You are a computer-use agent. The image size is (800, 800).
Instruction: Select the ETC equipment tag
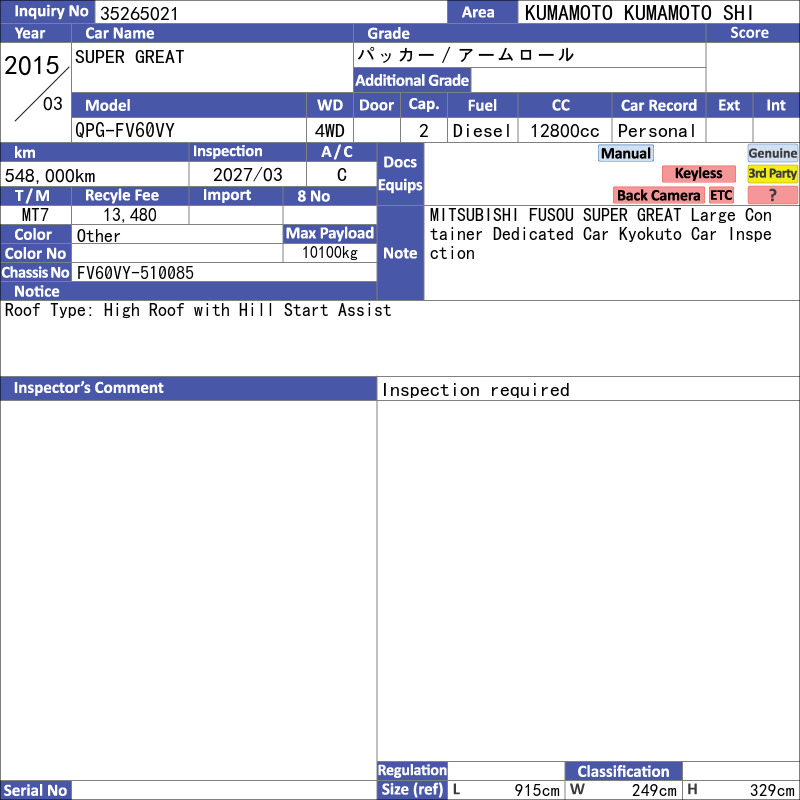coord(721,195)
